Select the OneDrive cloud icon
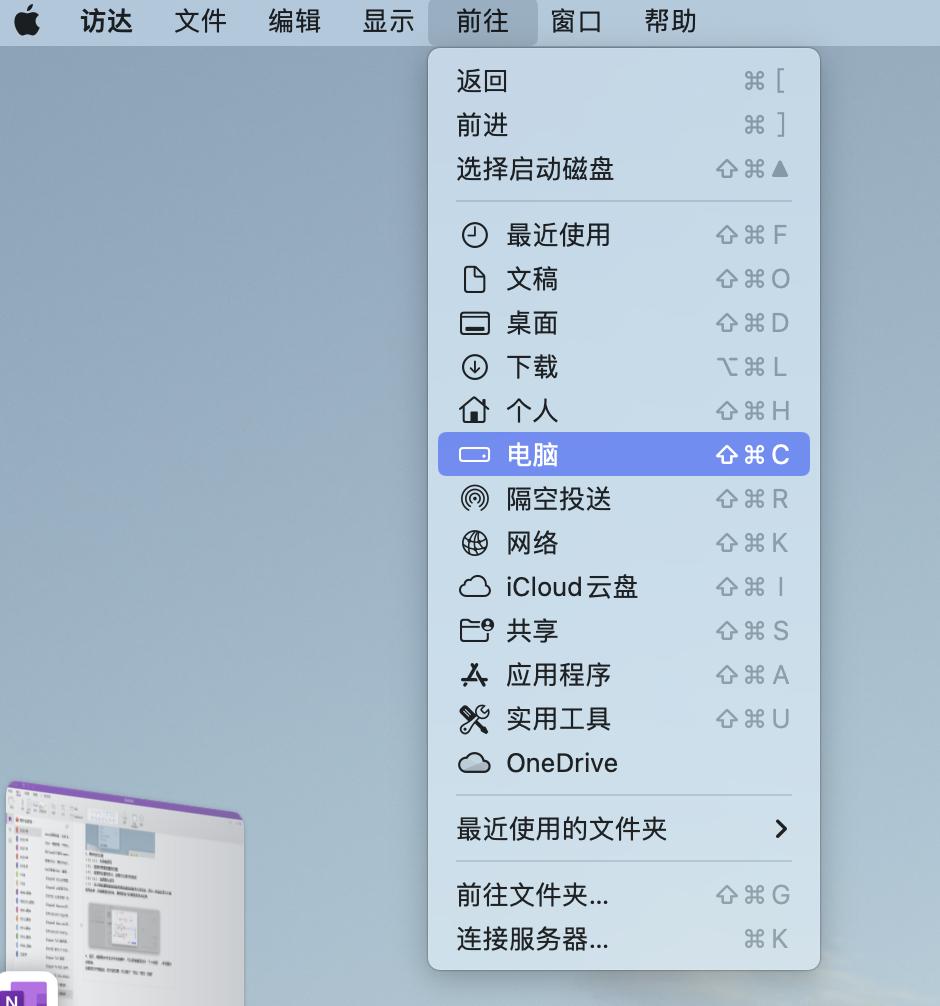 click(x=474, y=763)
